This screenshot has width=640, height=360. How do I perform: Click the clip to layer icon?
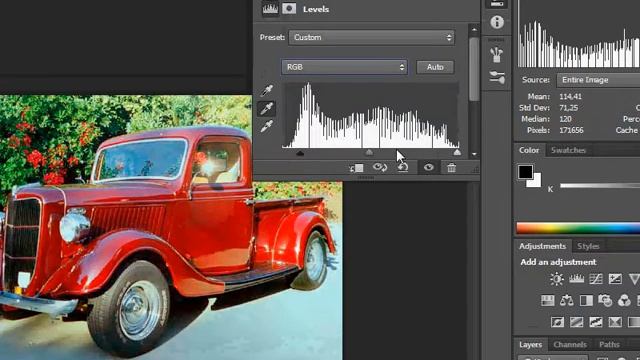(x=356, y=168)
